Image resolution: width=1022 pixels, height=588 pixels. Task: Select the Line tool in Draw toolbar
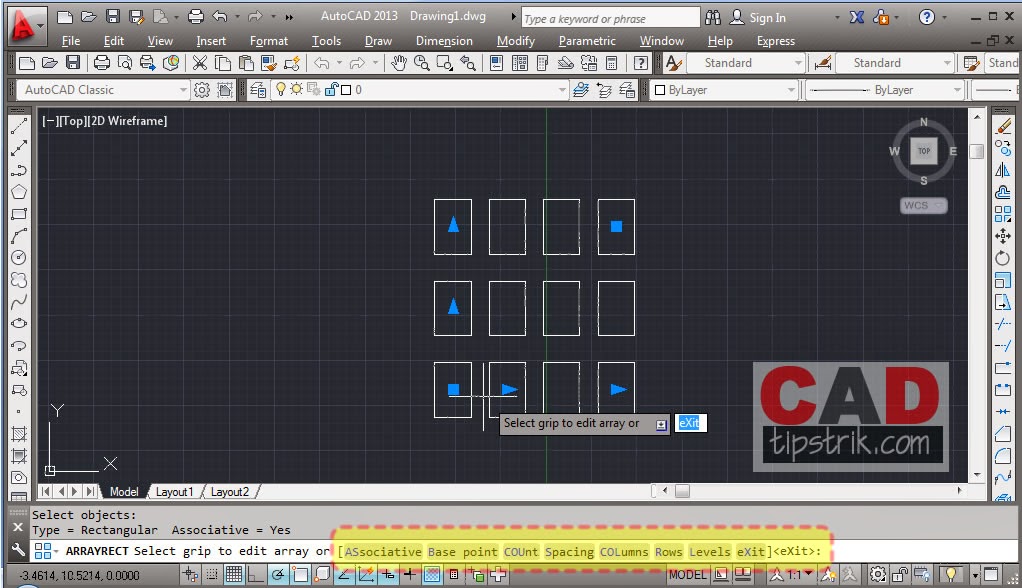click(19, 126)
